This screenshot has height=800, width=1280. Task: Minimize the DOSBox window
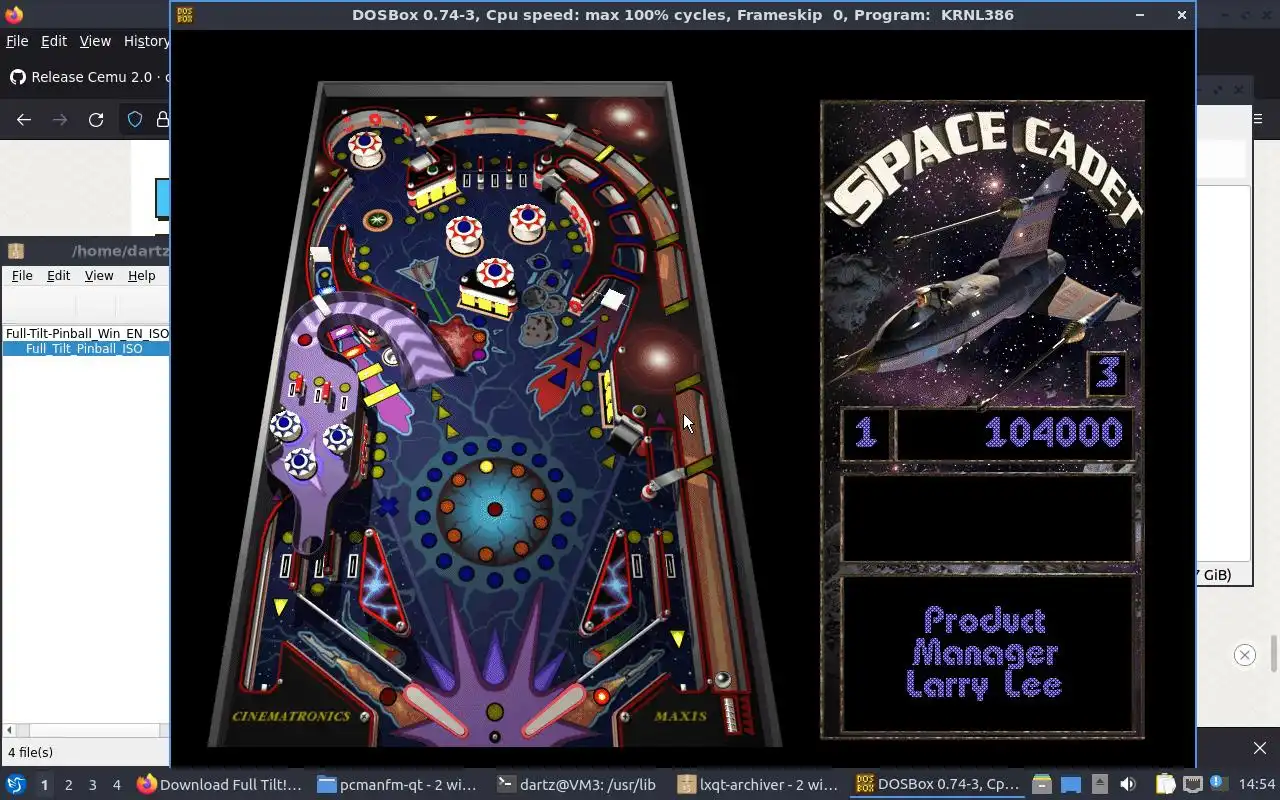(x=1140, y=15)
